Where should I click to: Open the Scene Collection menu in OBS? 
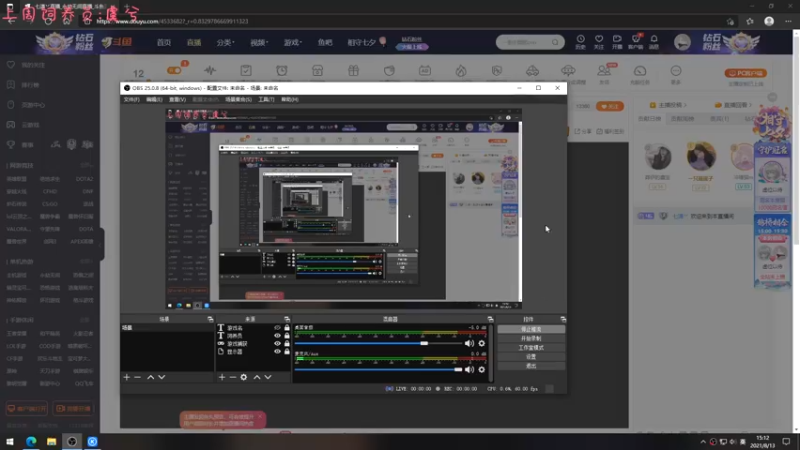[238, 99]
